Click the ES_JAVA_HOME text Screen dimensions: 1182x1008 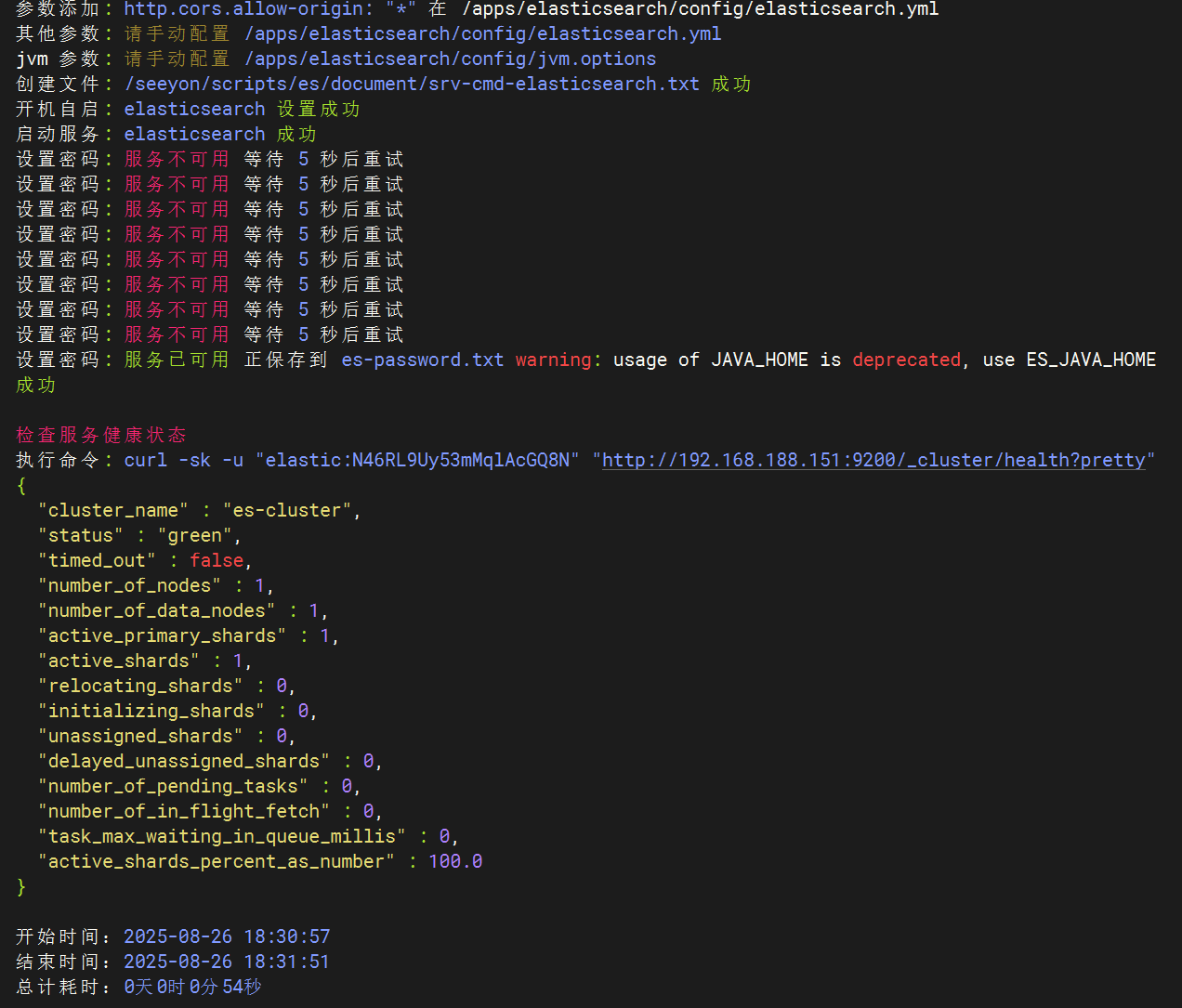(1091, 360)
